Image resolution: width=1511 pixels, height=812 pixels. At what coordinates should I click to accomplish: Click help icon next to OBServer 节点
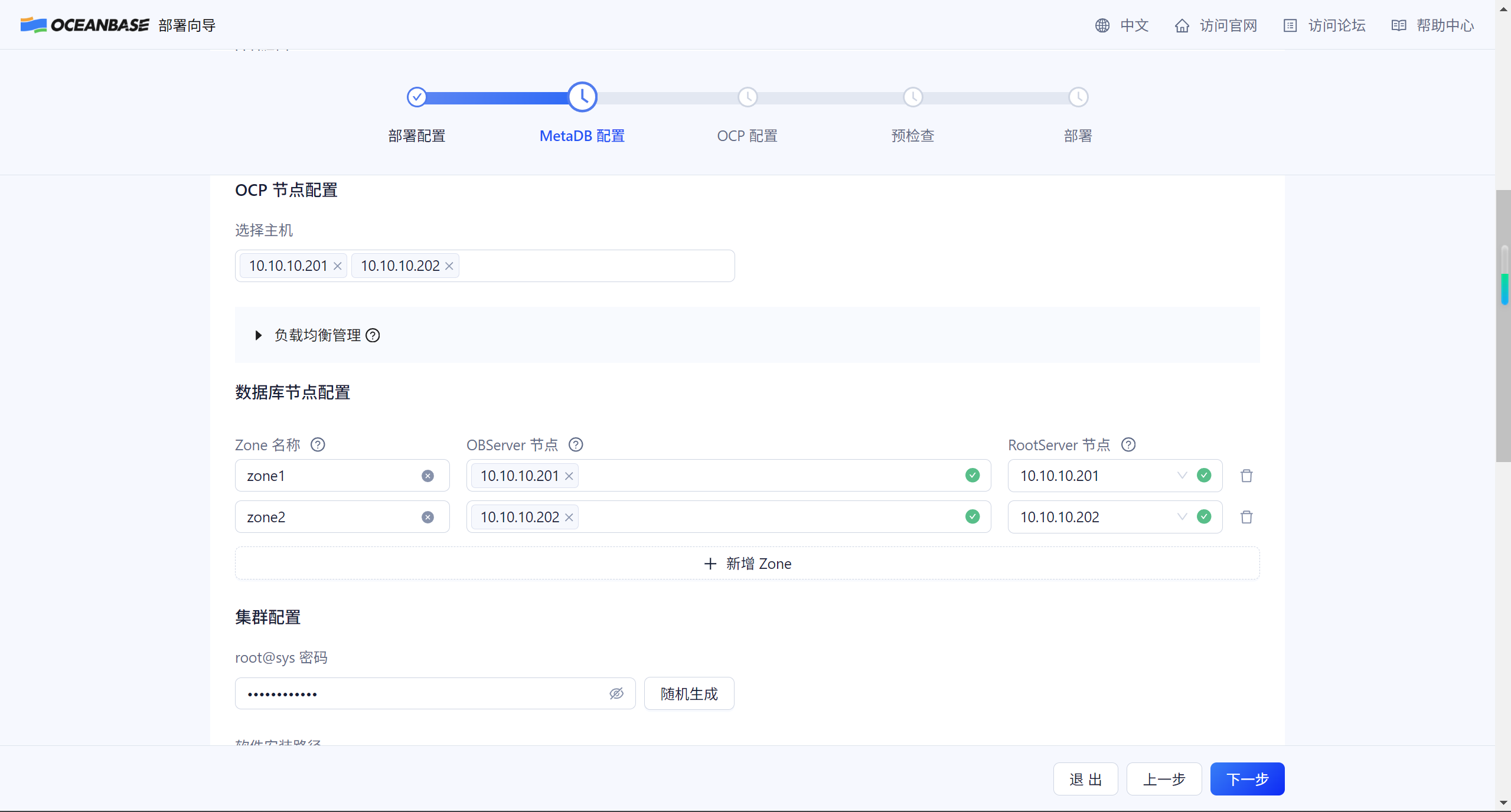click(576, 444)
